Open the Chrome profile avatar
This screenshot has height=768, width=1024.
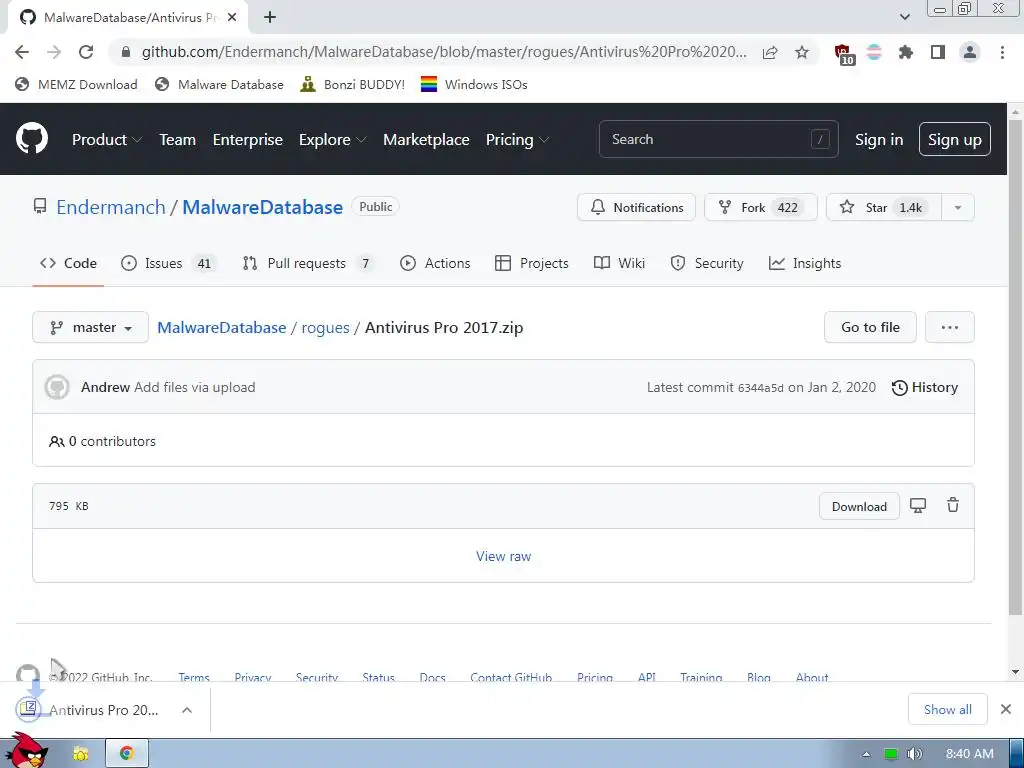(x=970, y=52)
